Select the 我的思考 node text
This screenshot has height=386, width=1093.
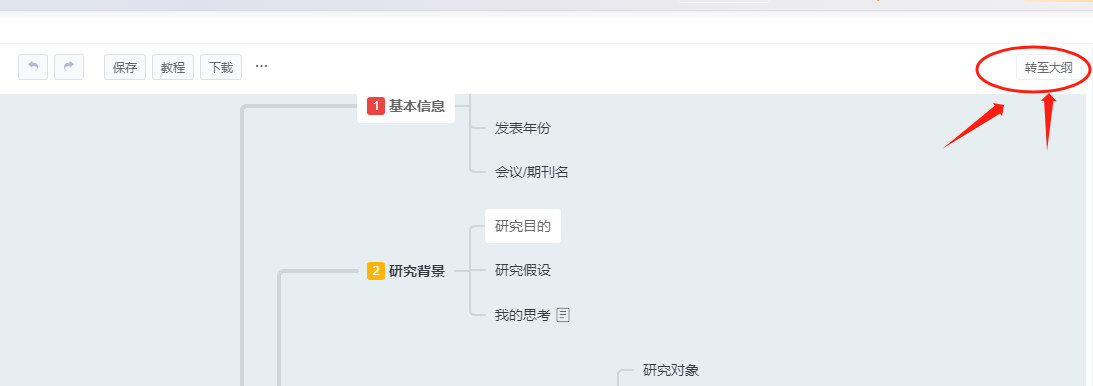click(x=523, y=315)
